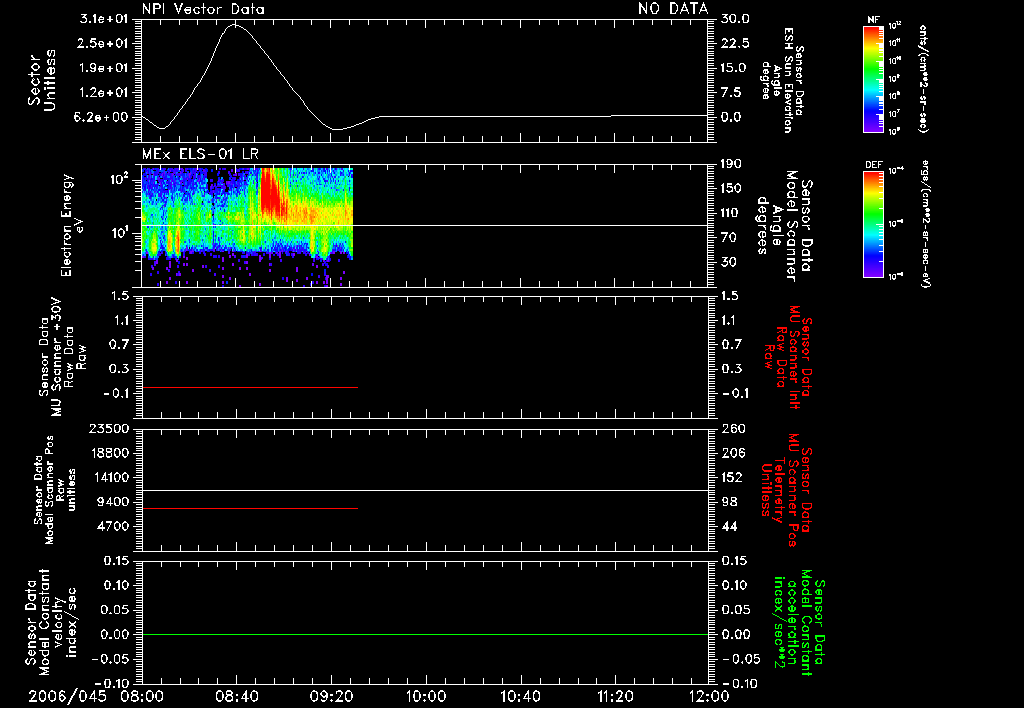The height and width of the screenshot is (708, 1024).
Task: Click the 98 Telemetry axis value
Action: click(x=729, y=502)
